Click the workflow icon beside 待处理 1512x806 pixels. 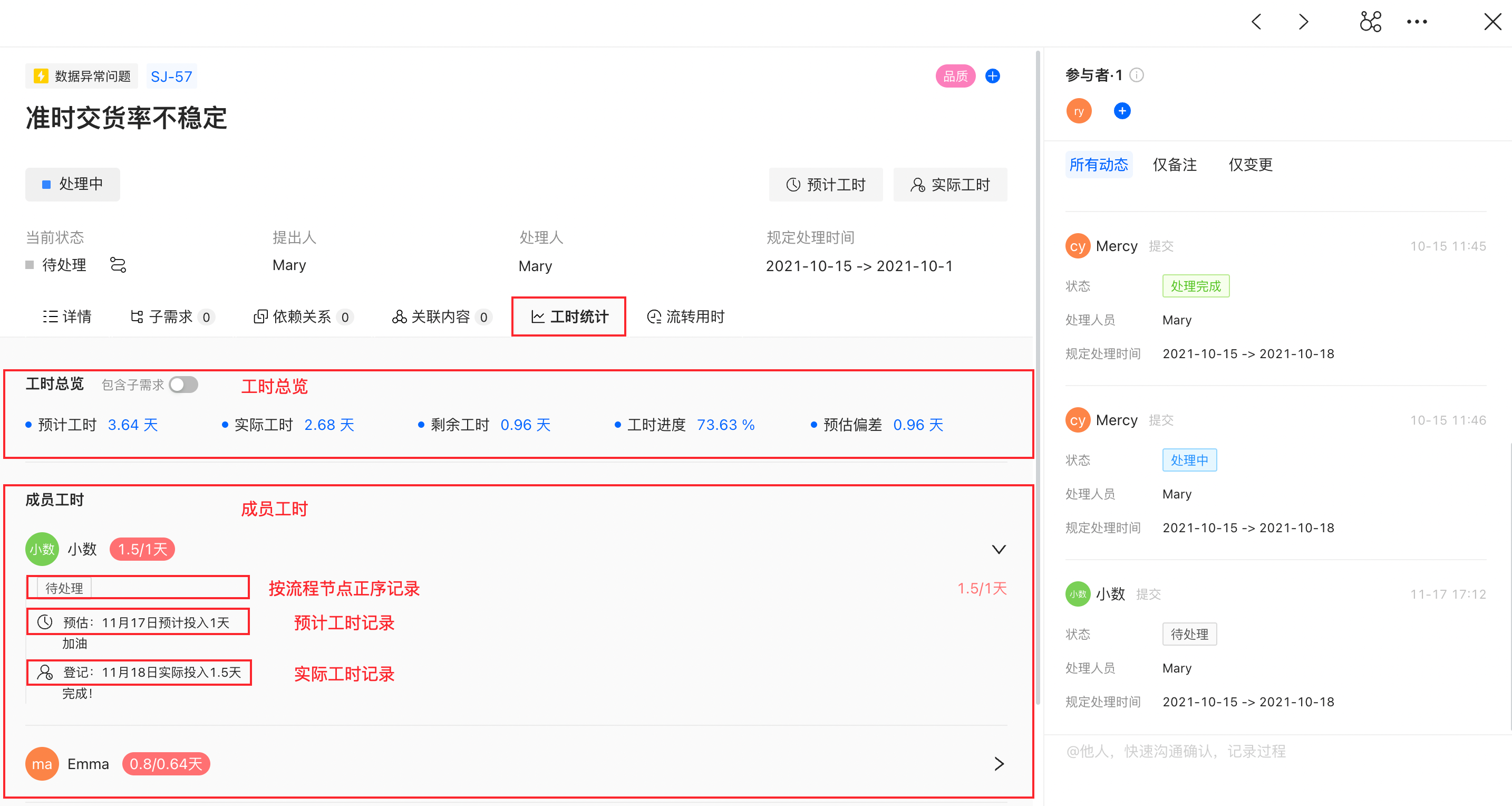tap(118, 265)
